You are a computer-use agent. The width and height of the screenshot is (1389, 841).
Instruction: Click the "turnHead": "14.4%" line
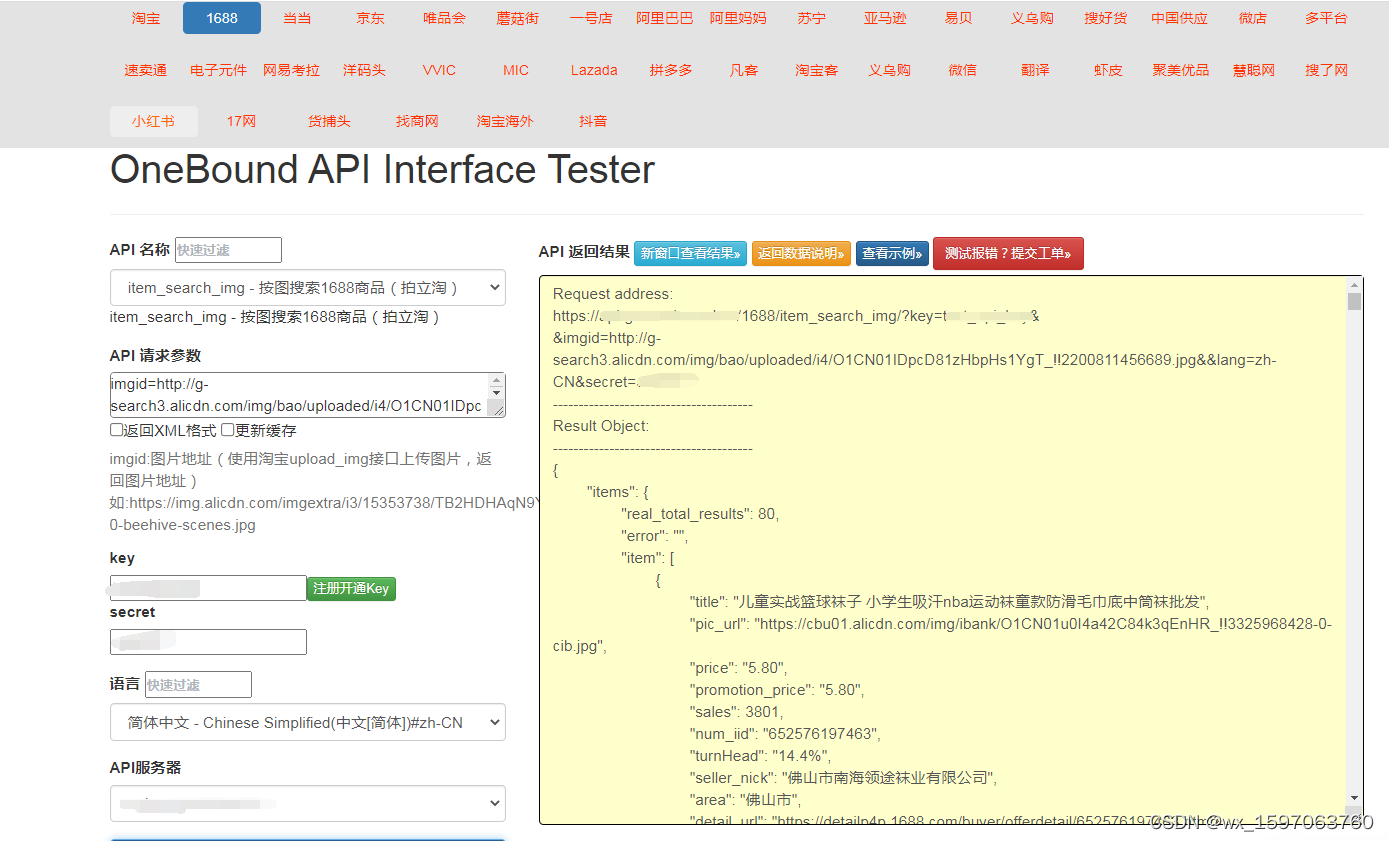(x=760, y=756)
